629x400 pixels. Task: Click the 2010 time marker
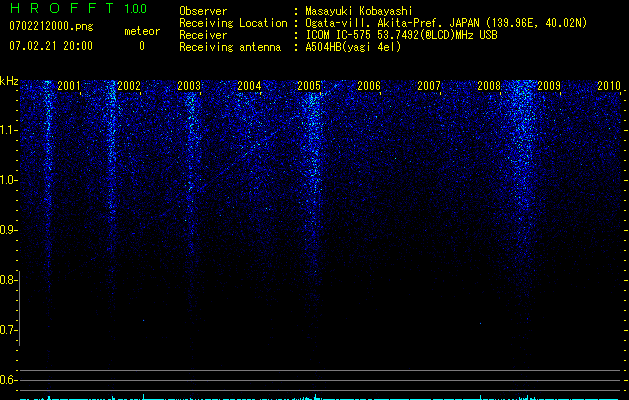(609, 85)
